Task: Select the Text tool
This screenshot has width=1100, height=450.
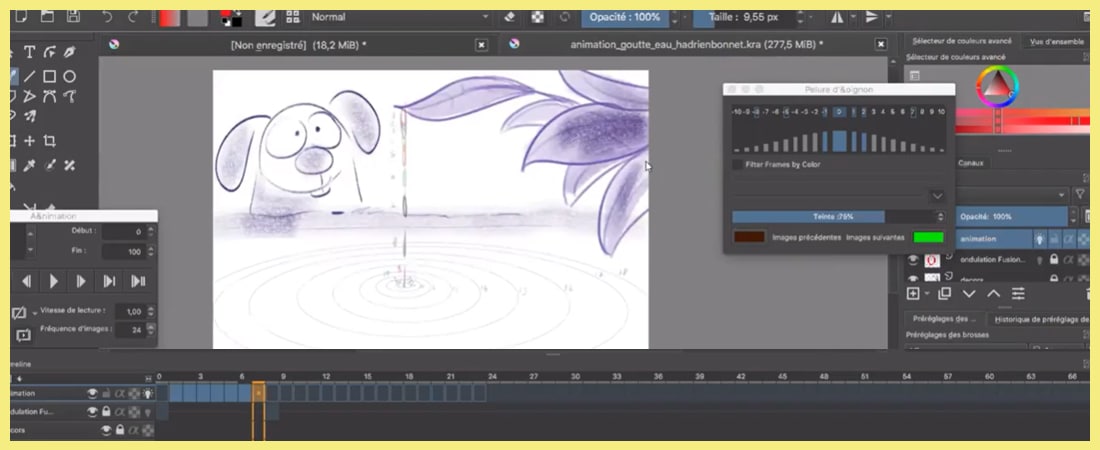Action: point(29,52)
